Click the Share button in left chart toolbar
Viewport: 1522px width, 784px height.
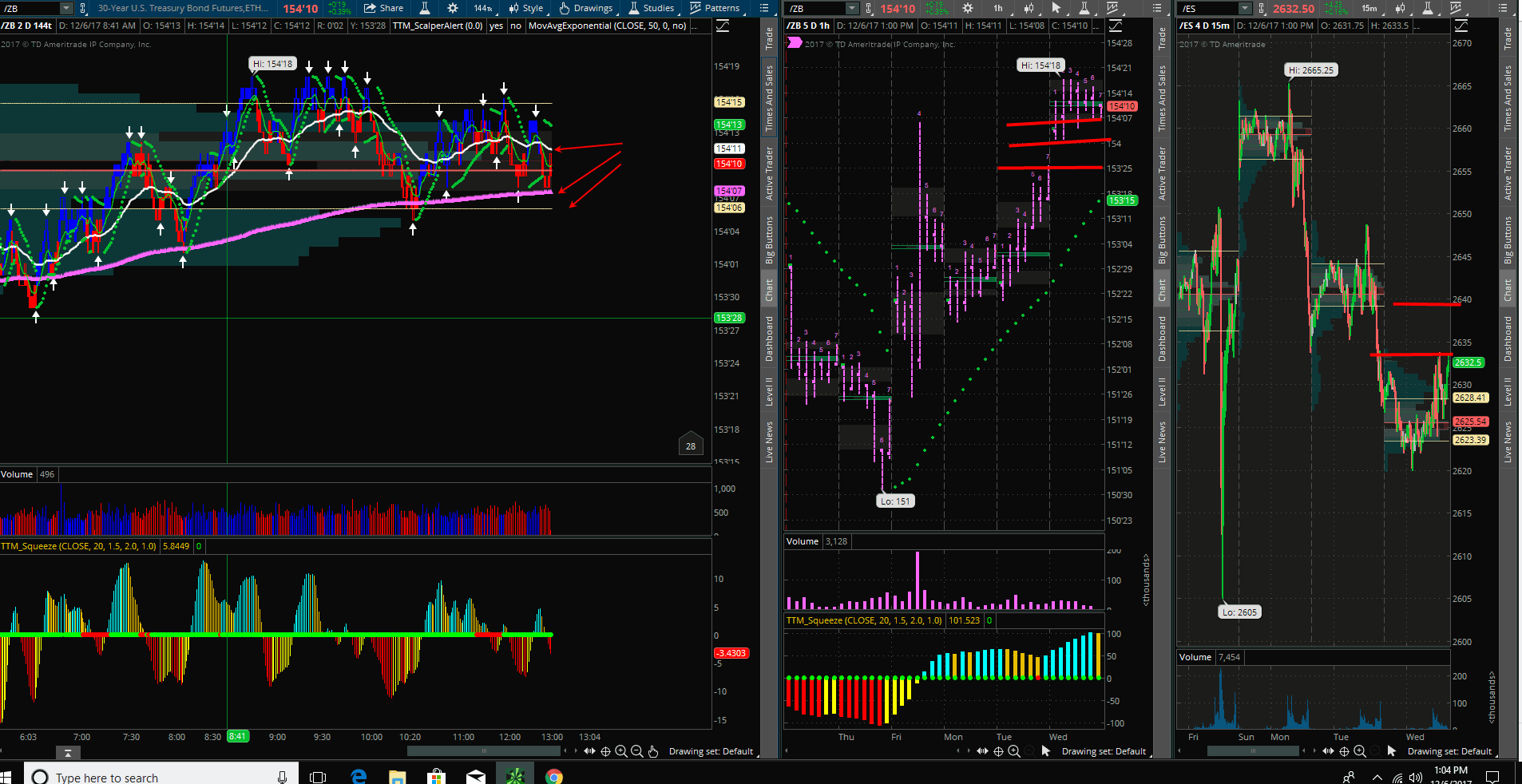384,8
